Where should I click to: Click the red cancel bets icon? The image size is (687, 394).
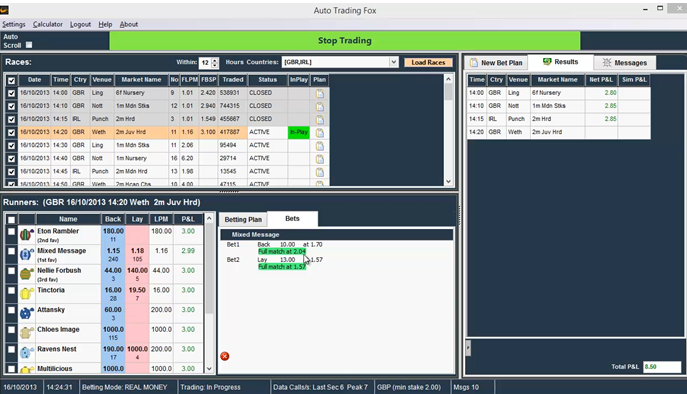pos(225,356)
